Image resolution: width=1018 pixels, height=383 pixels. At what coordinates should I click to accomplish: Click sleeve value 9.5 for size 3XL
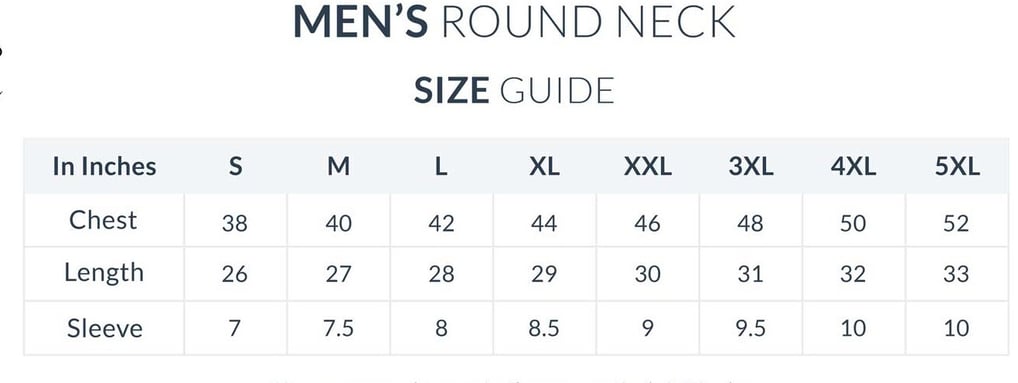pyautogui.click(x=750, y=328)
